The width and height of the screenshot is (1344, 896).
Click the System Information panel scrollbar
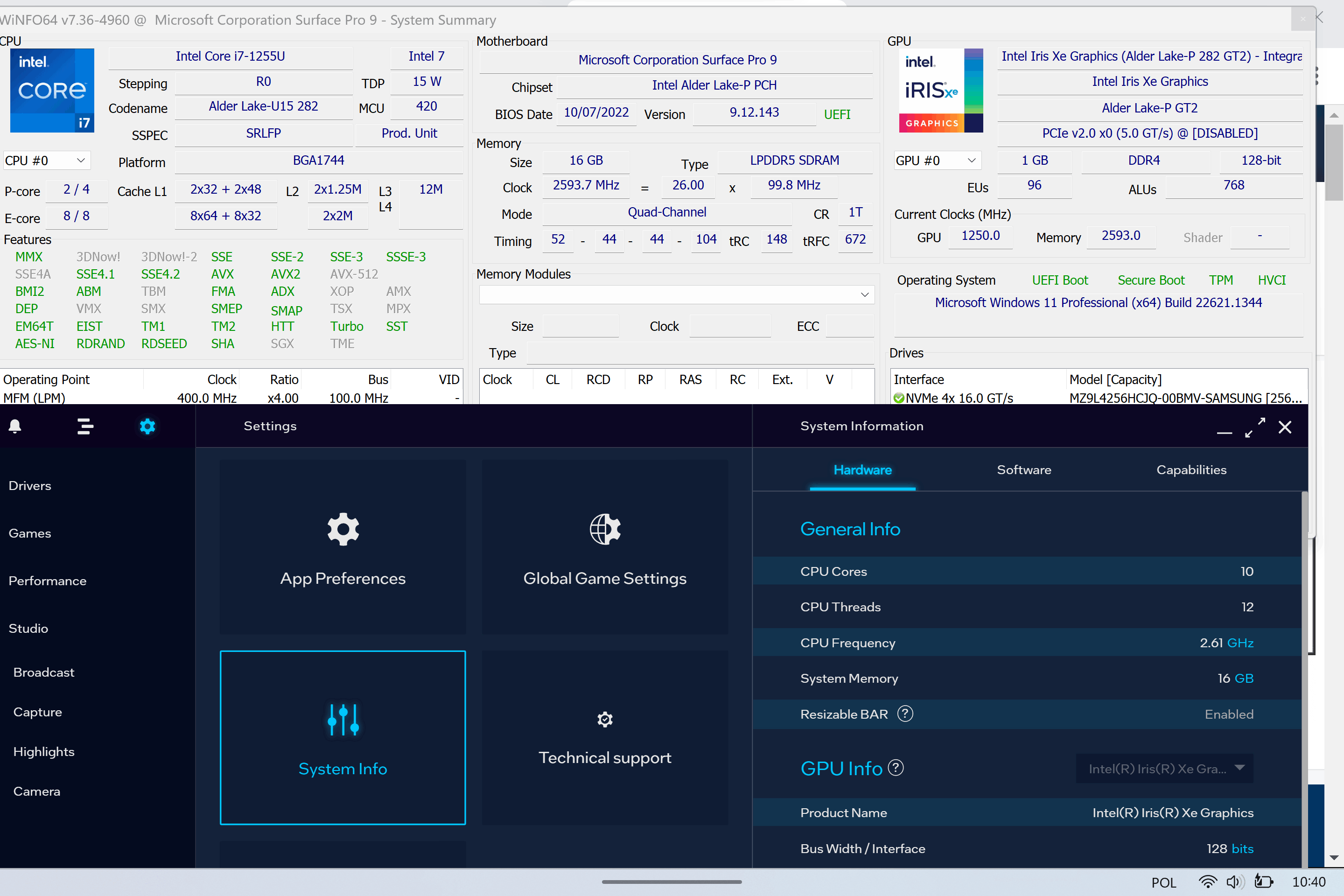(1305, 679)
